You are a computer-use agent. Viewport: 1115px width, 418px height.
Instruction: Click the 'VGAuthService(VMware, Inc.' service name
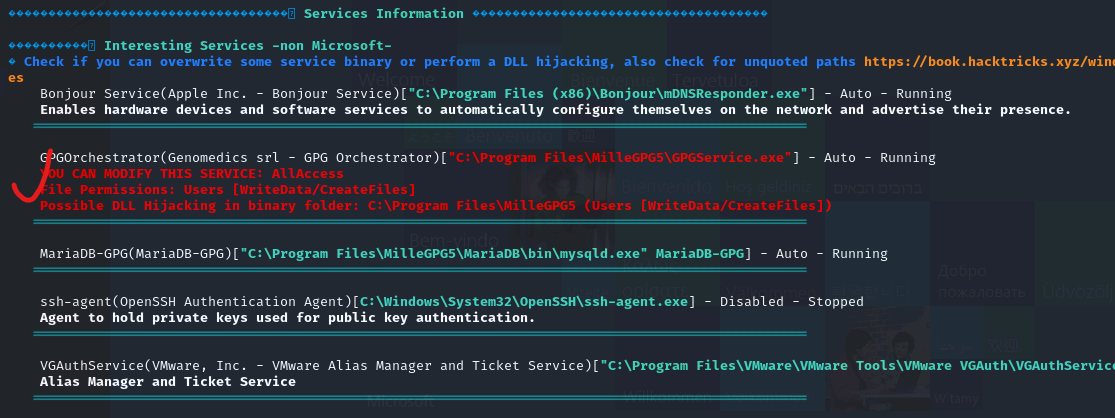[144, 365]
